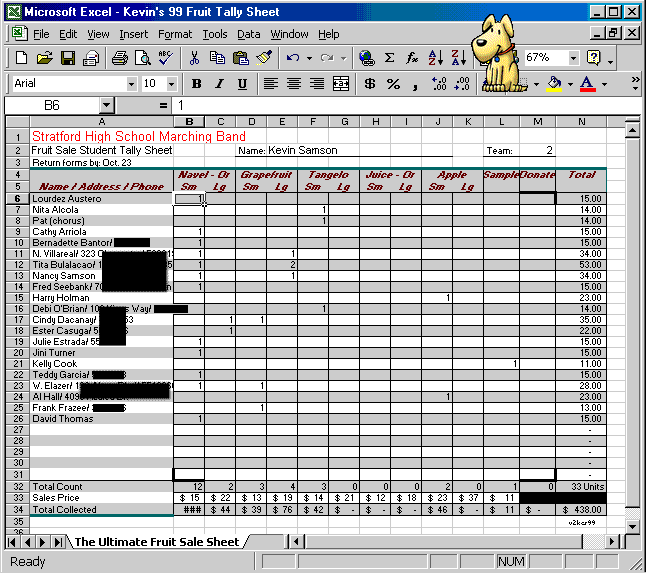The width and height of the screenshot is (646, 574).
Task: Select the Lourdez Austero name cell
Action: (100, 199)
